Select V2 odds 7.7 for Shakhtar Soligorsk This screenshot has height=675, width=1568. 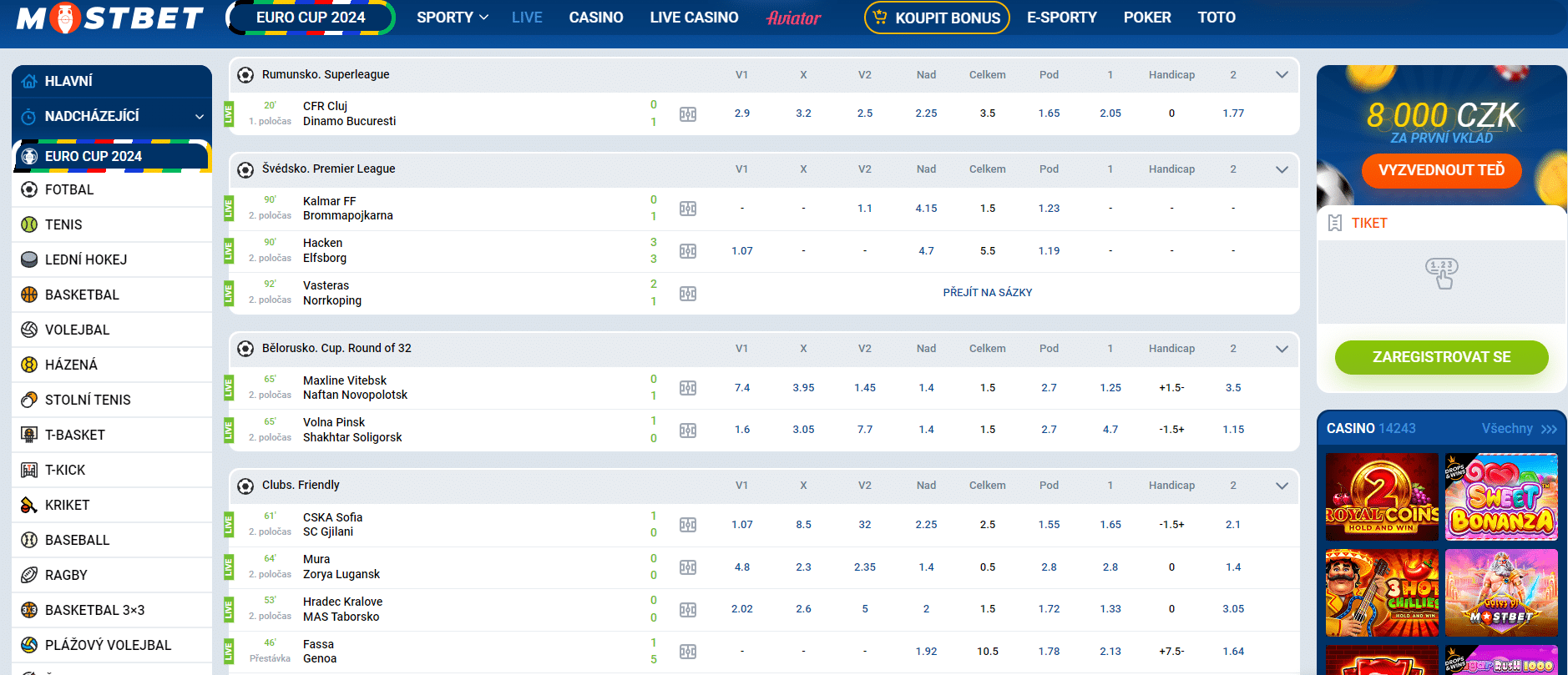[865, 430]
